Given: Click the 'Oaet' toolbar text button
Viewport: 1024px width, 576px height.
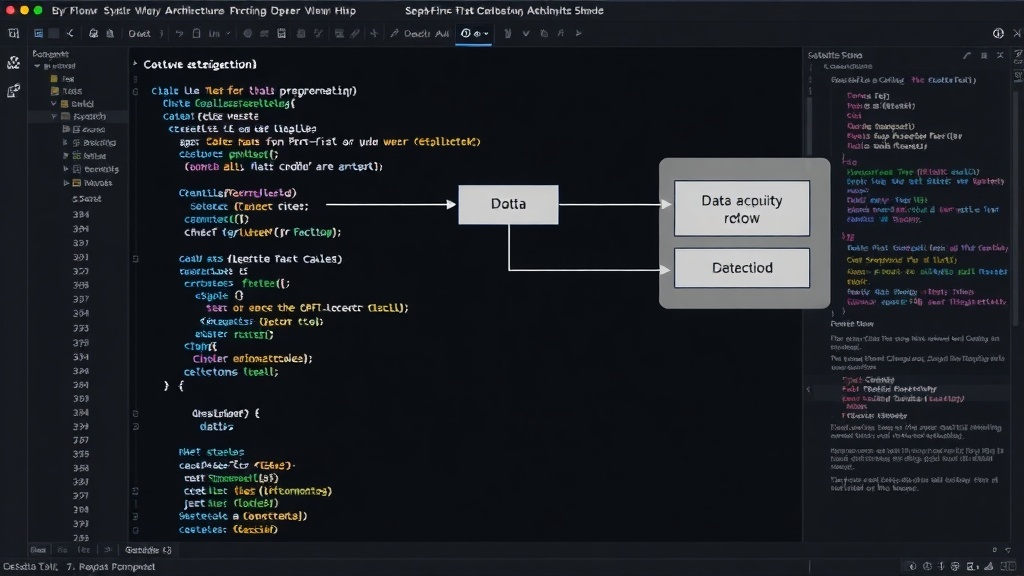Looking at the screenshot, I should [x=139, y=33].
